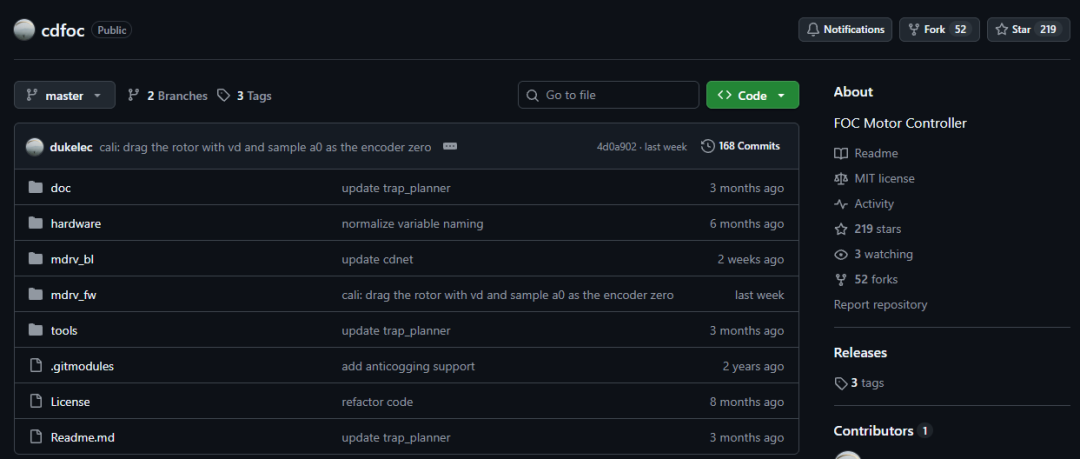
Task: Click the file icon beside Readme.md
Action: pyautogui.click(x=36, y=437)
